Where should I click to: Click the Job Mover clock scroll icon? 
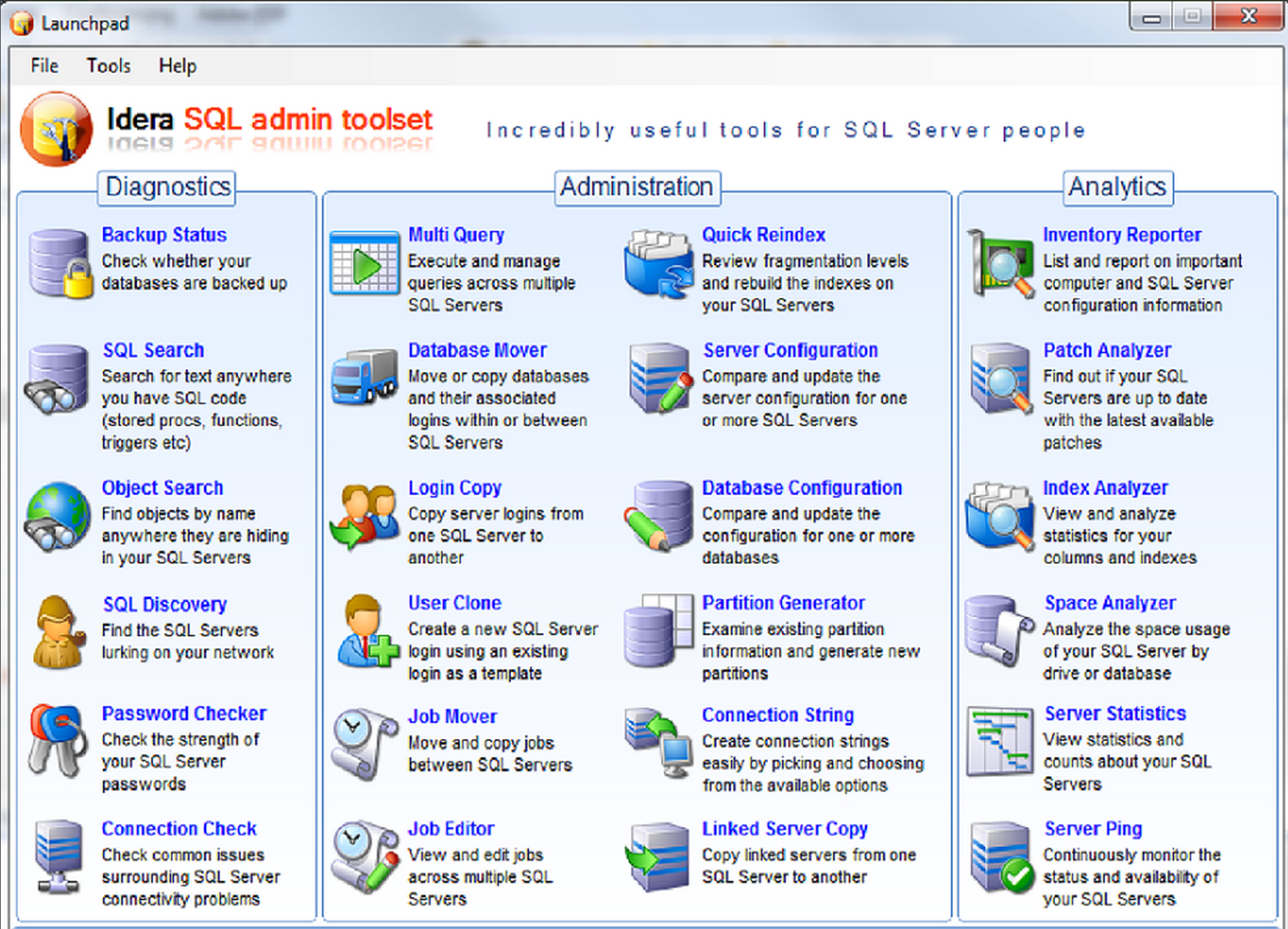tap(364, 744)
